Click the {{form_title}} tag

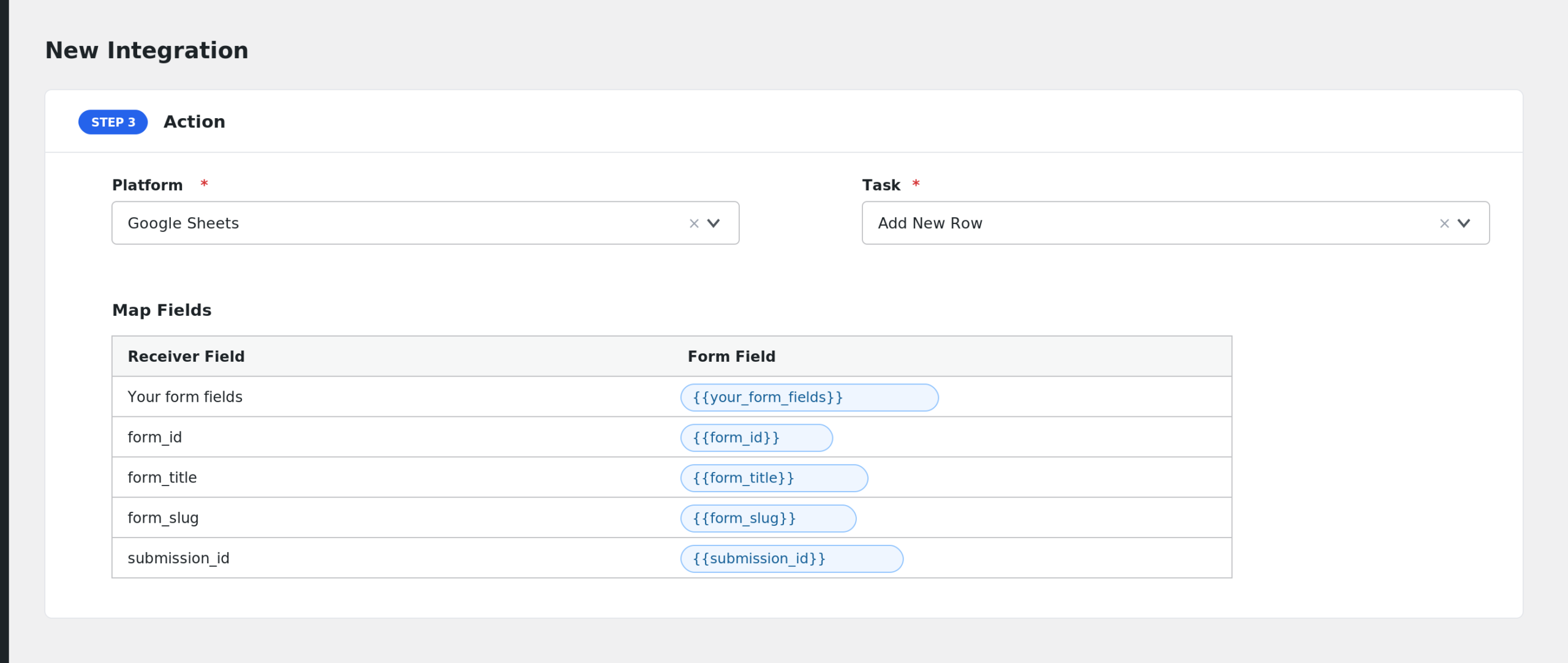point(774,478)
